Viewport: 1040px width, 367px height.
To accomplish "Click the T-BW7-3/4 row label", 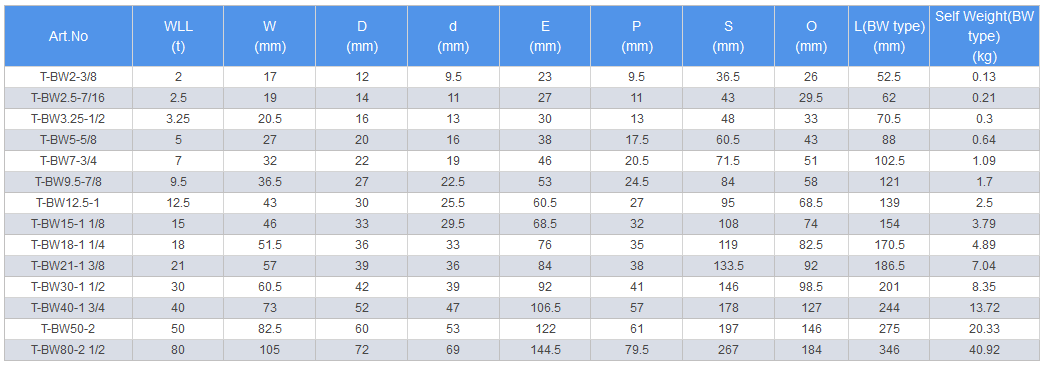I will (x=68, y=161).
